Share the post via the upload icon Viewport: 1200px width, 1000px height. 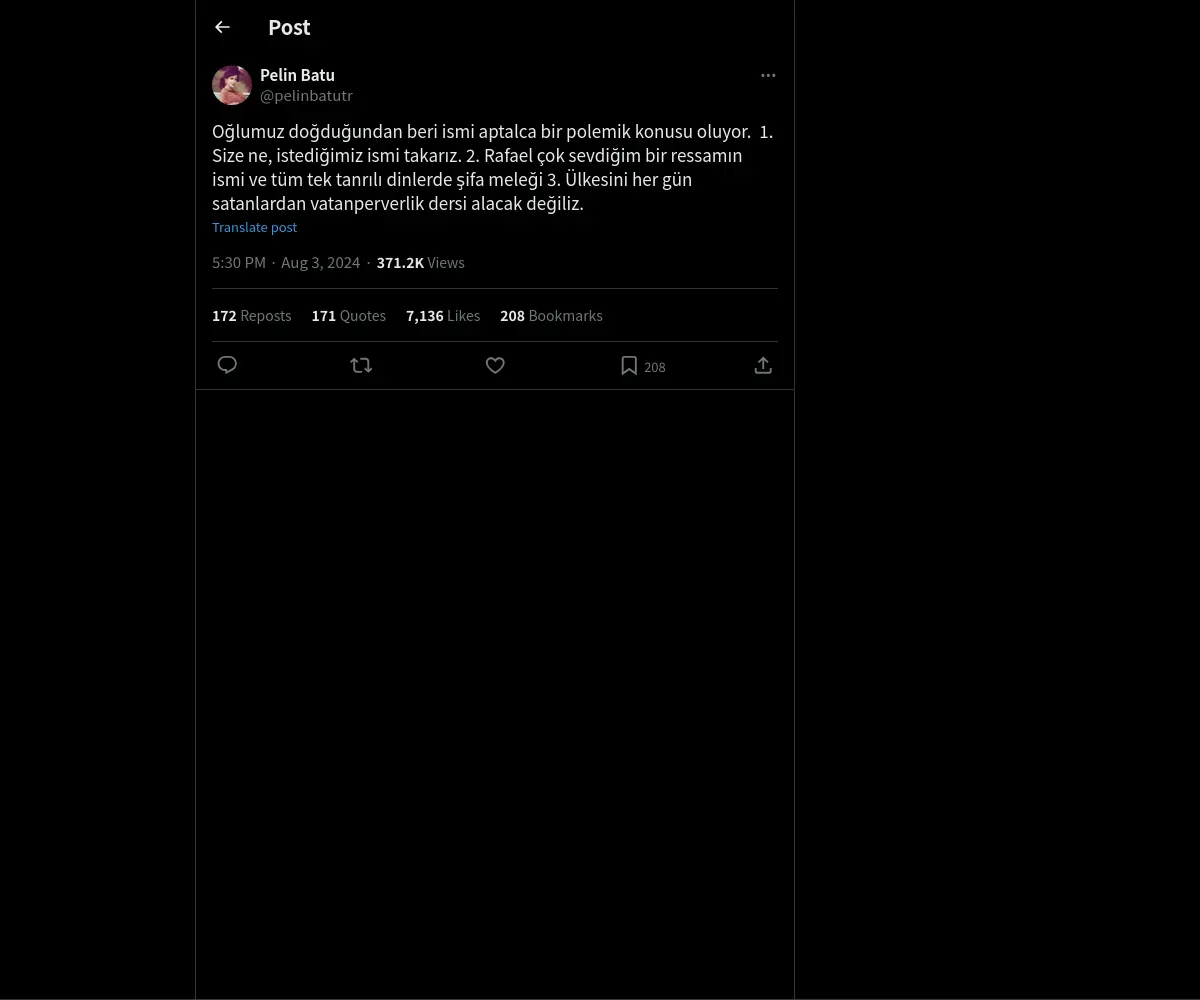tap(763, 365)
